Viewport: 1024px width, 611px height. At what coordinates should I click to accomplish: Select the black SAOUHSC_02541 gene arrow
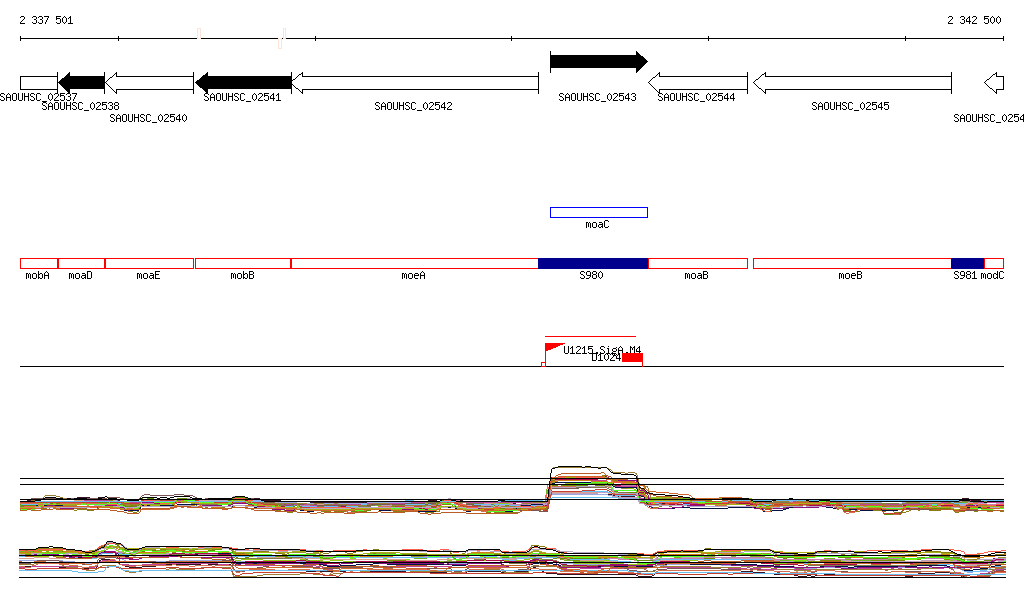tap(243, 82)
